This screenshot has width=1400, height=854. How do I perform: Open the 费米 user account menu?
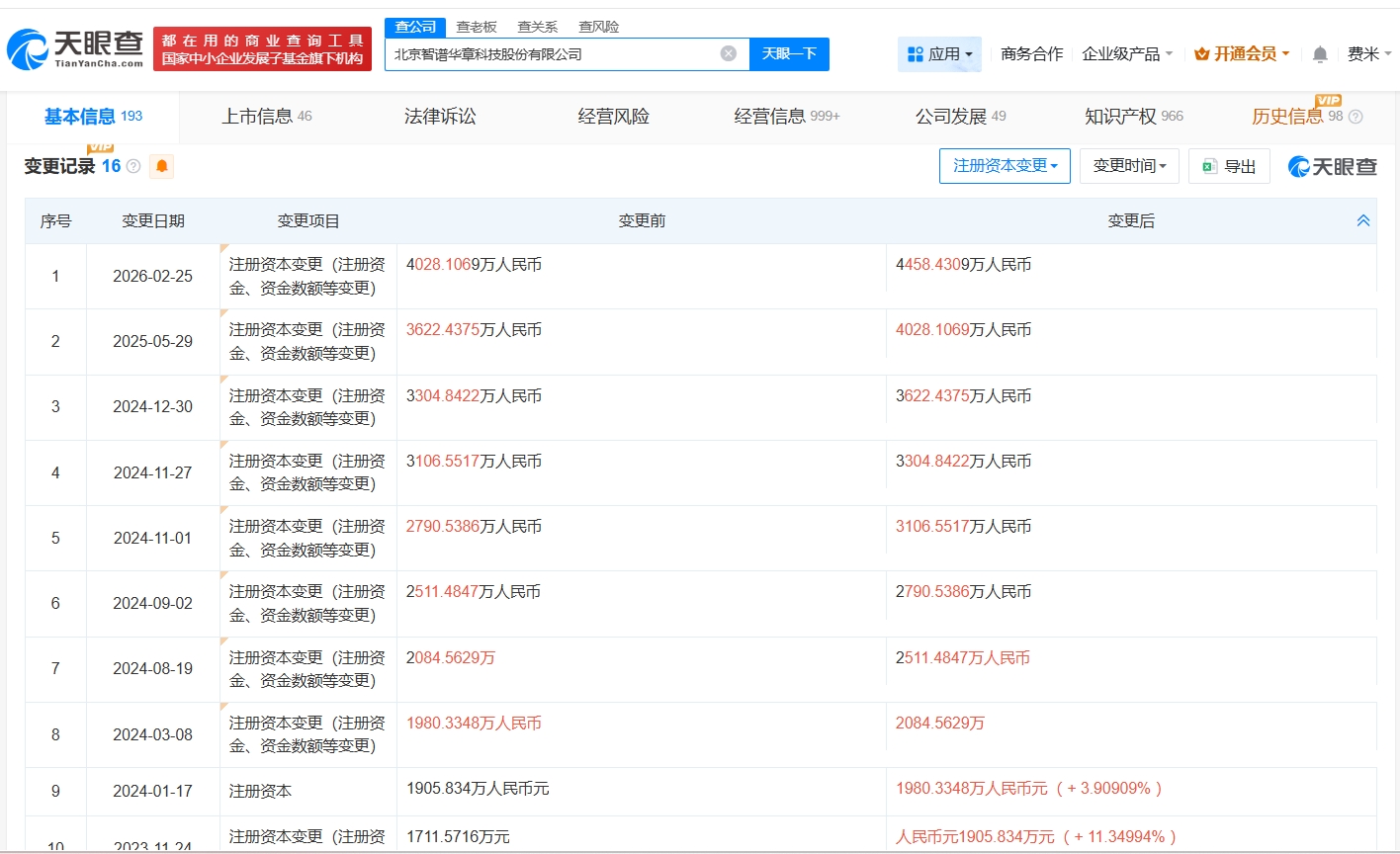point(1369,54)
